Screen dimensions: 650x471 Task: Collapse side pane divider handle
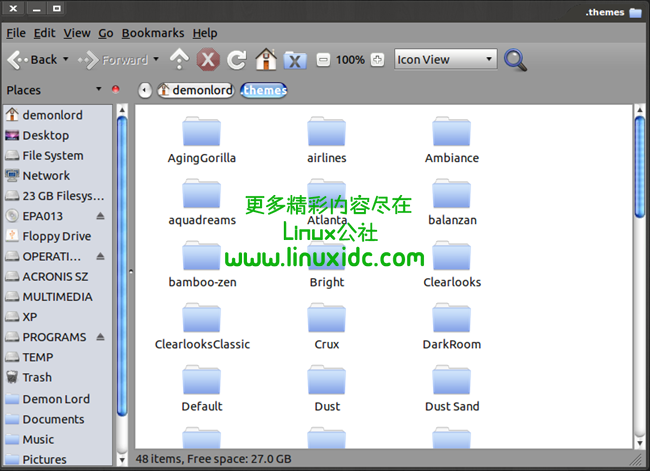131,272
